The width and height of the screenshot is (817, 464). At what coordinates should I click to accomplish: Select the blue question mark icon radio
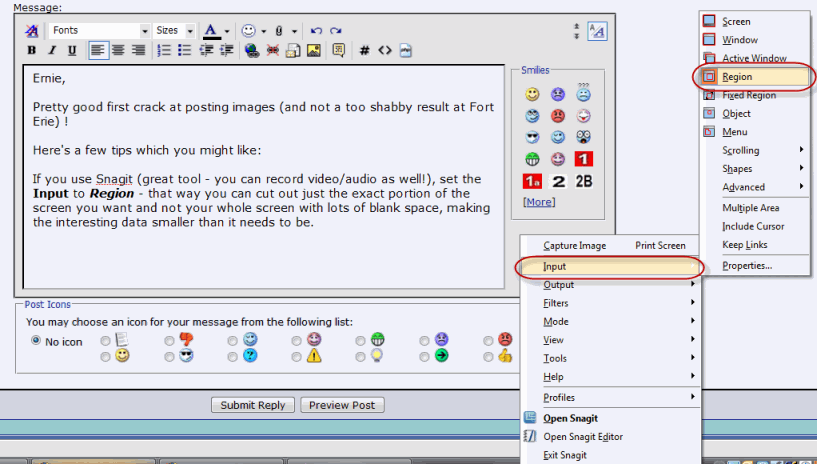tap(232, 357)
